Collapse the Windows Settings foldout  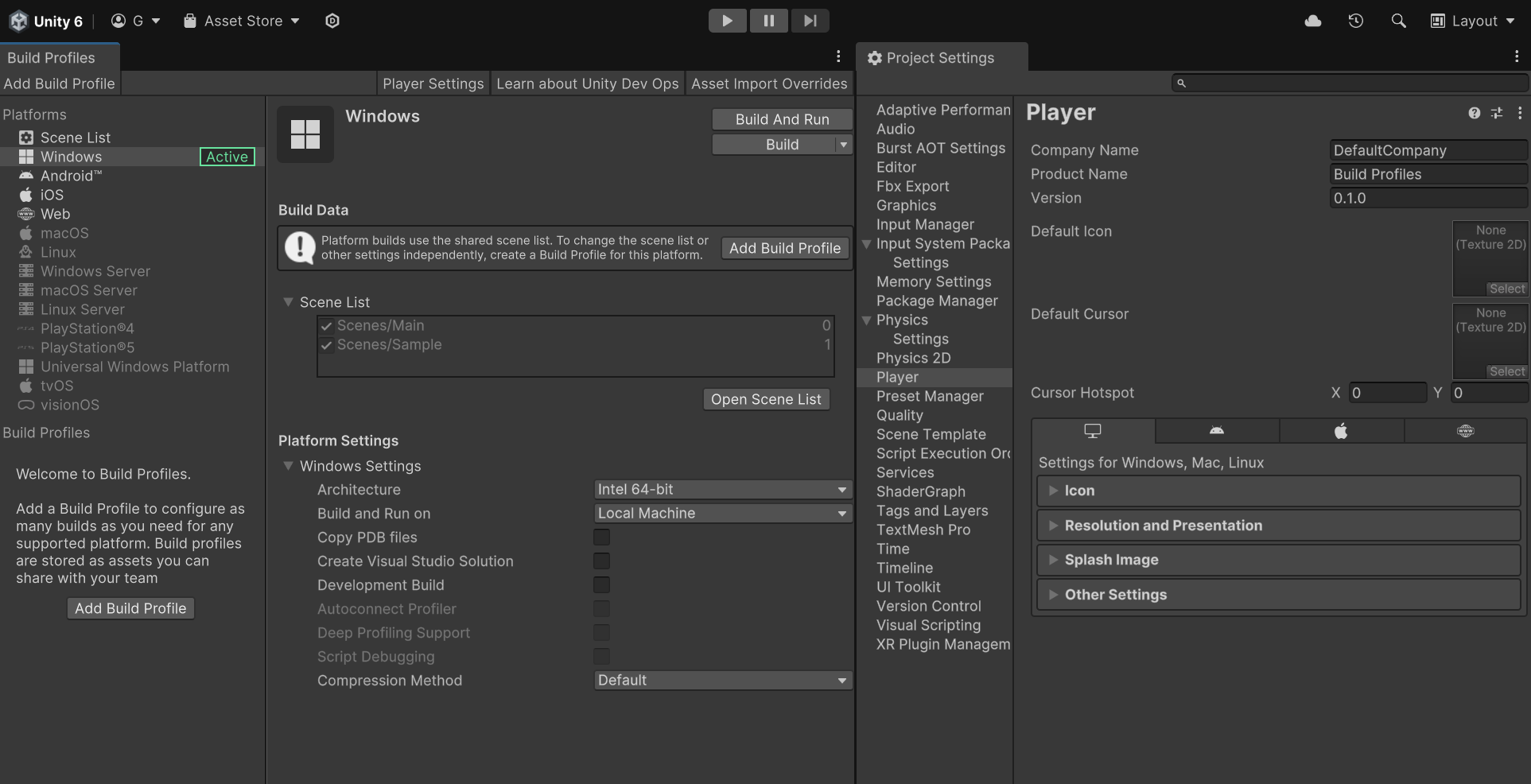point(288,466)
